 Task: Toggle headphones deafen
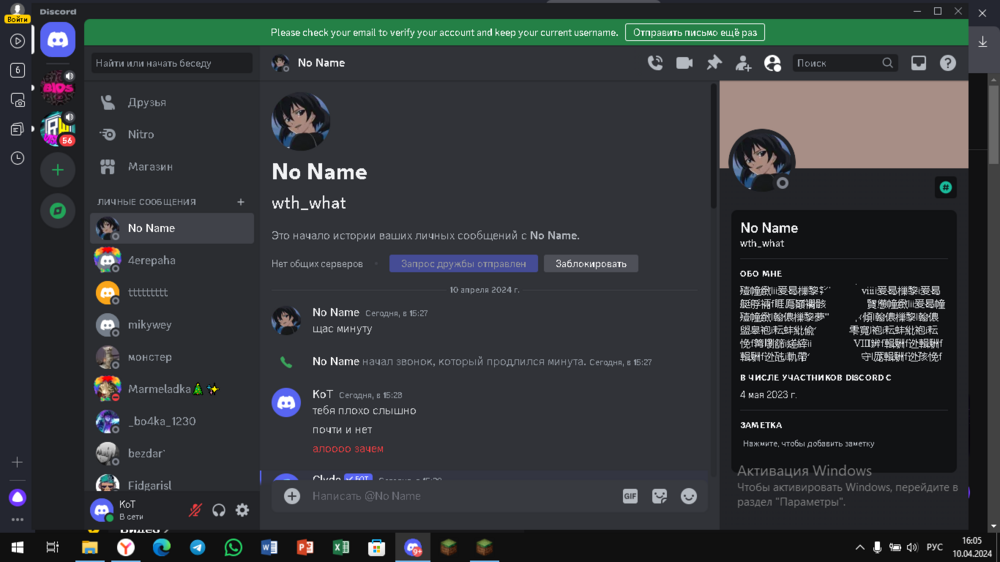click(x=219, y=510)
